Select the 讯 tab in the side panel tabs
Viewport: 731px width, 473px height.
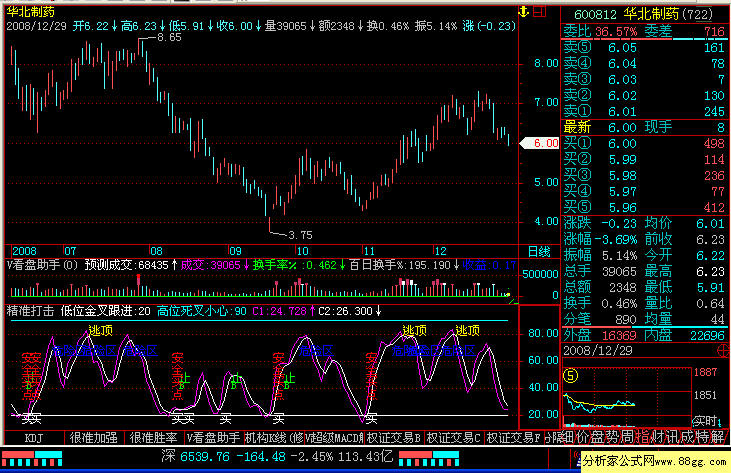pyautogui.click(x=672, y=437)
